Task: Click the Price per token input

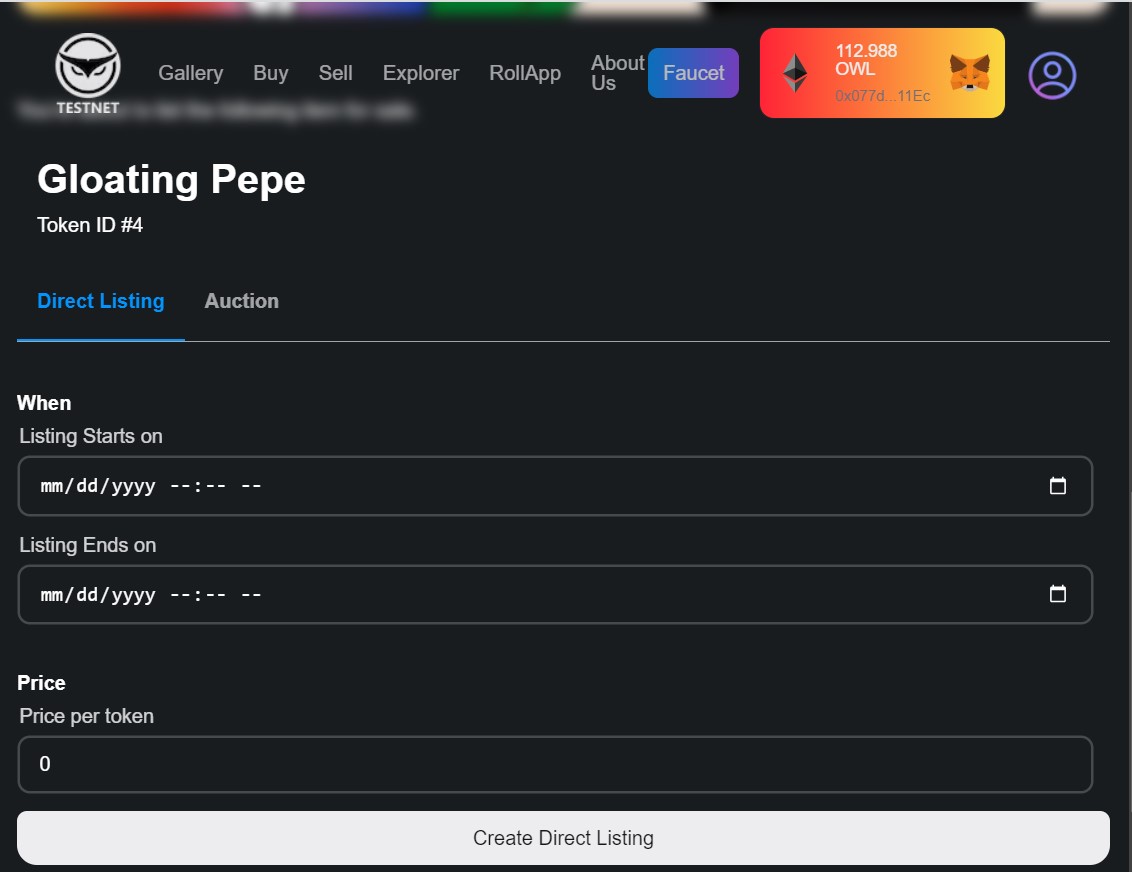Action: point(555,764)
